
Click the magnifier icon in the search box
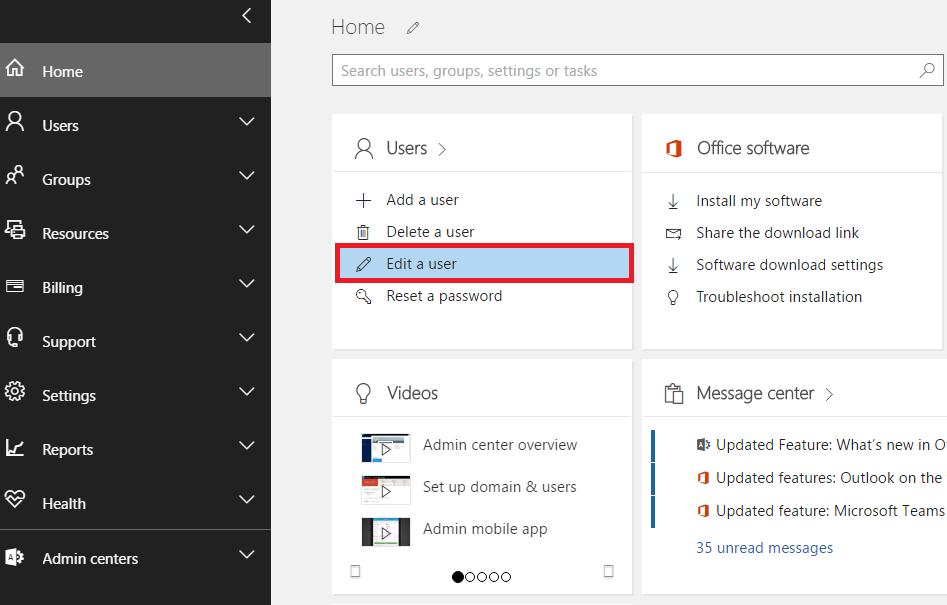[927, 71]
